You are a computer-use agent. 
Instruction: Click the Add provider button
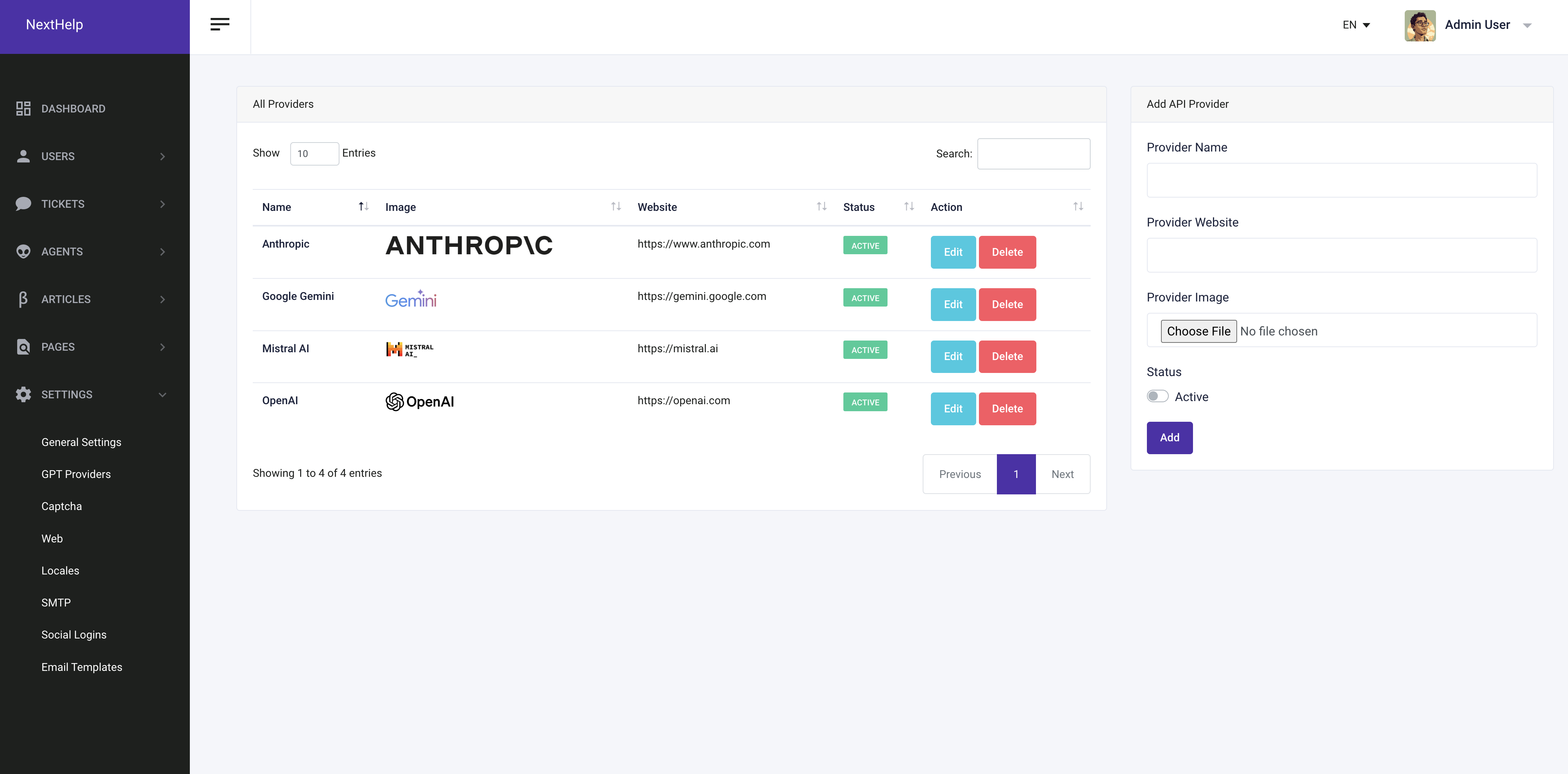point(1169,437)
